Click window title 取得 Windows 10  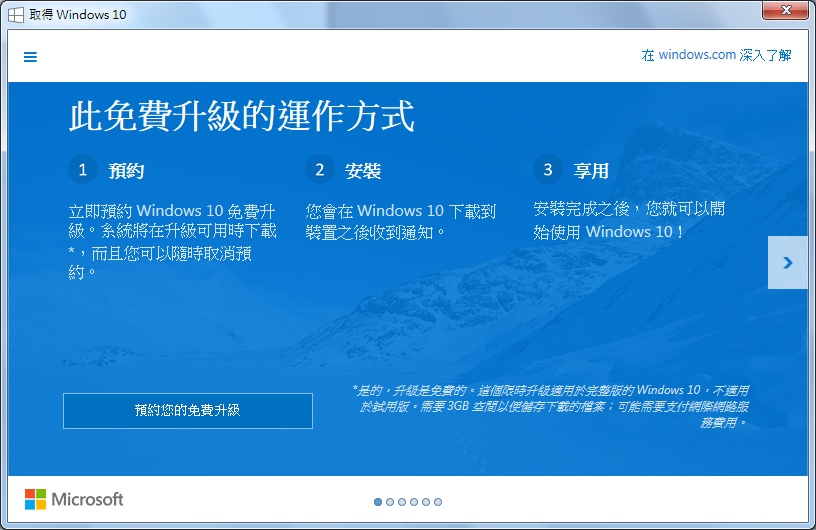click(78, 15)
